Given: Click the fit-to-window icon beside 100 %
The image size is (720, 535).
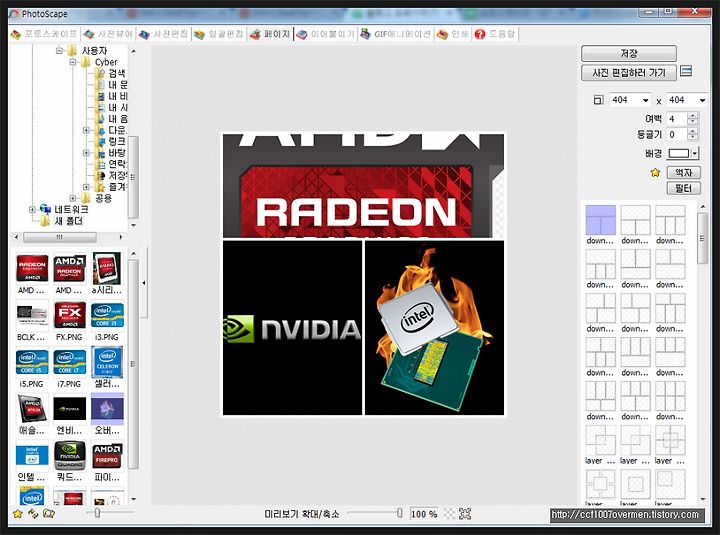Looking at the screenshot, I should [465, 514].
